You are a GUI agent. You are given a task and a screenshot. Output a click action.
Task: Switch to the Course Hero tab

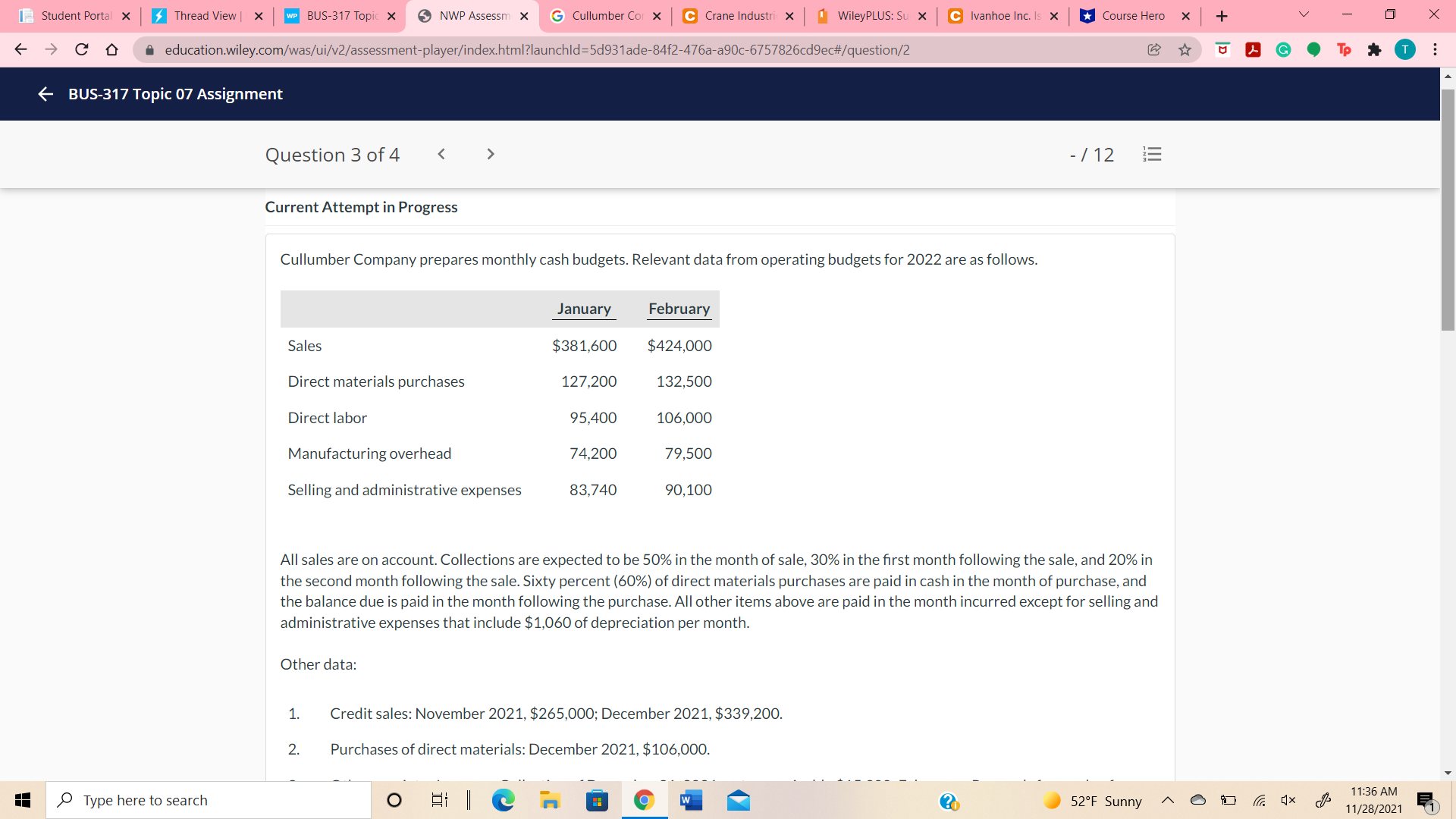(x=1130, y=15)
